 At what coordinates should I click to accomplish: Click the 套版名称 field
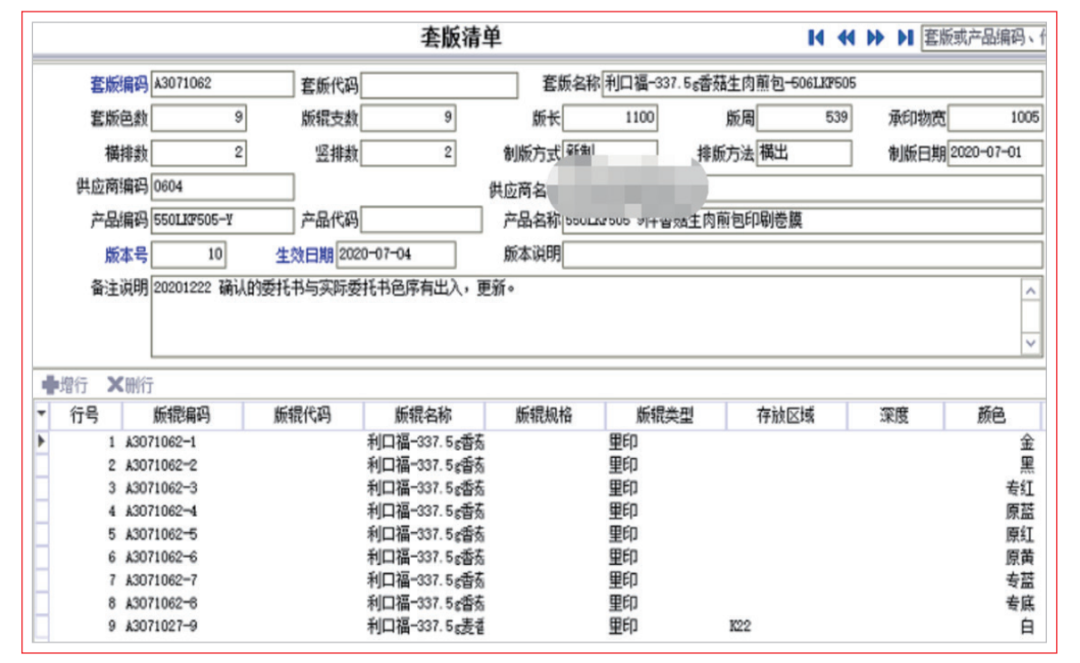[822, 84]
